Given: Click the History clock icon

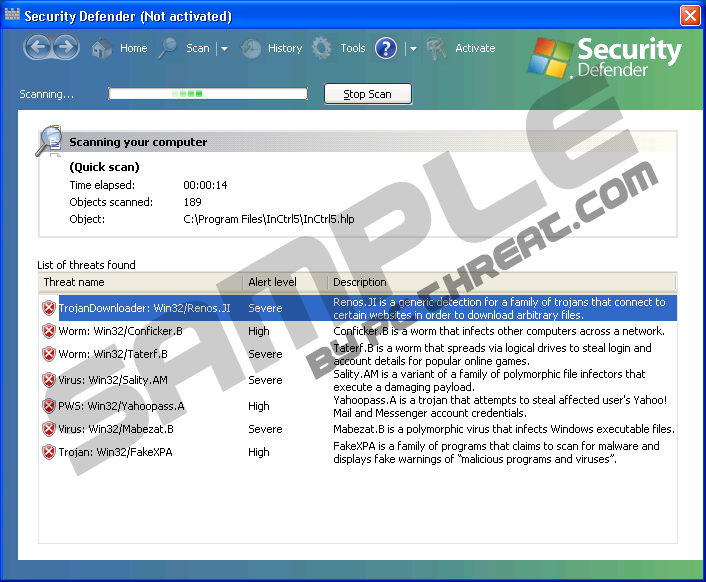Looking at the screenshot, I should tap(250, 48).
